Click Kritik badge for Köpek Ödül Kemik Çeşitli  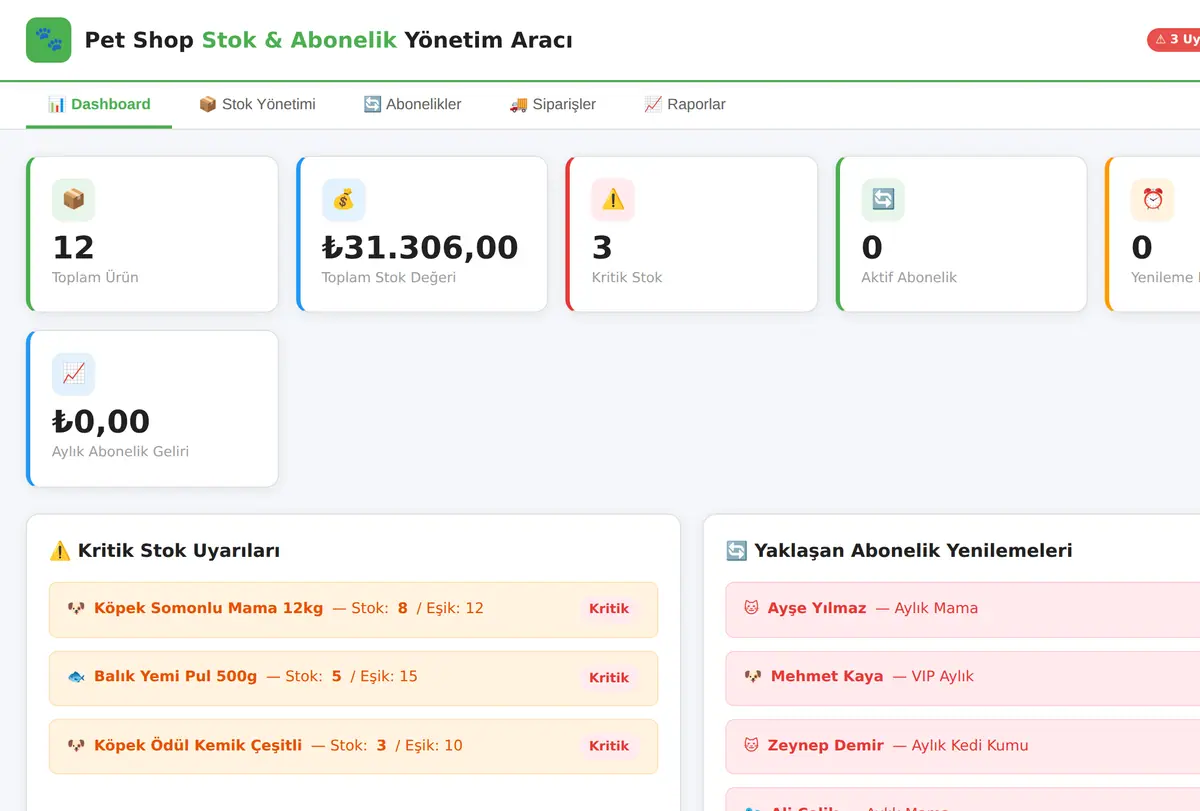point(609,746)
